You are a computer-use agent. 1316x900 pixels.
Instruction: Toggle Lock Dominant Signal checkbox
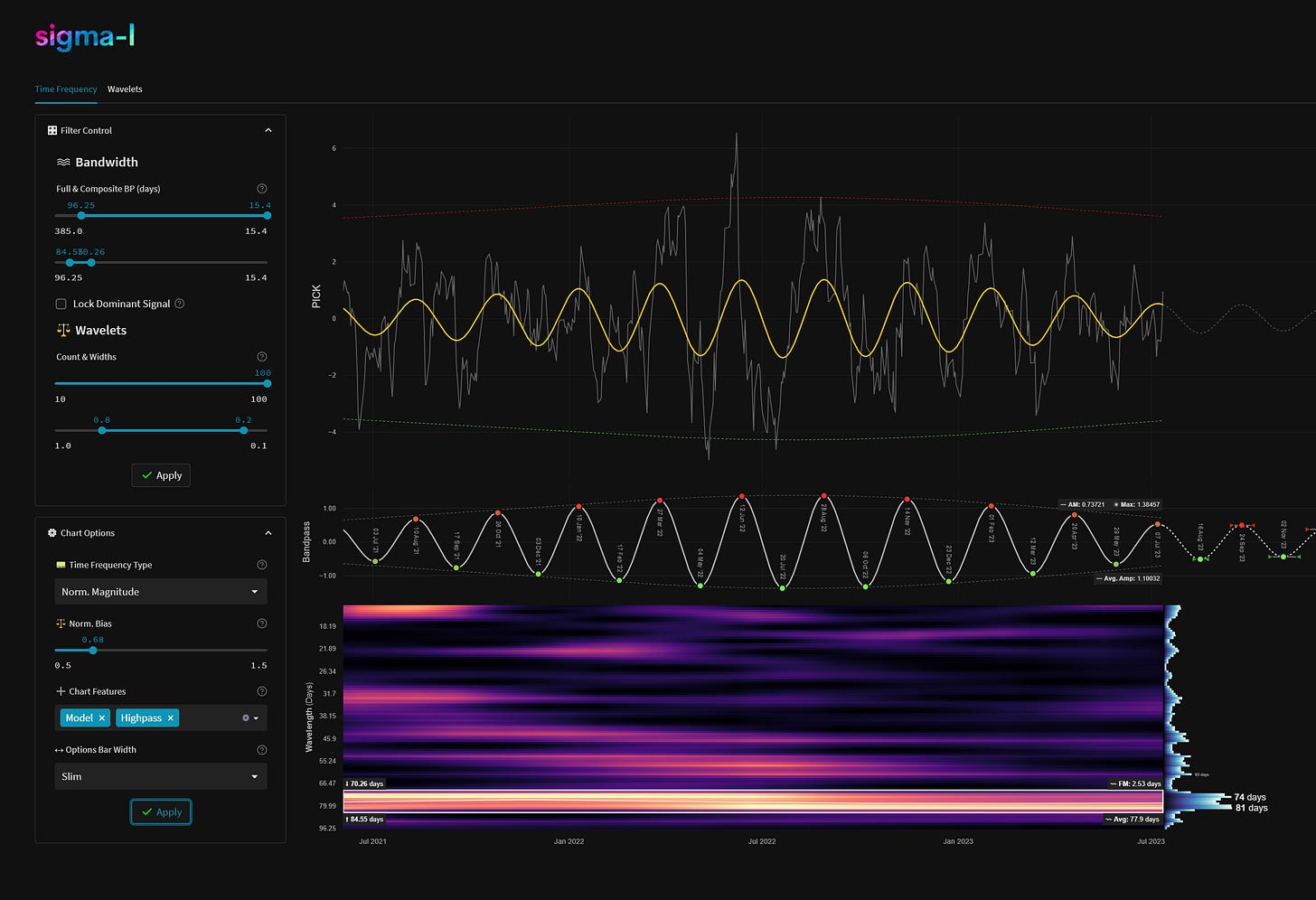tap(61, 305)
